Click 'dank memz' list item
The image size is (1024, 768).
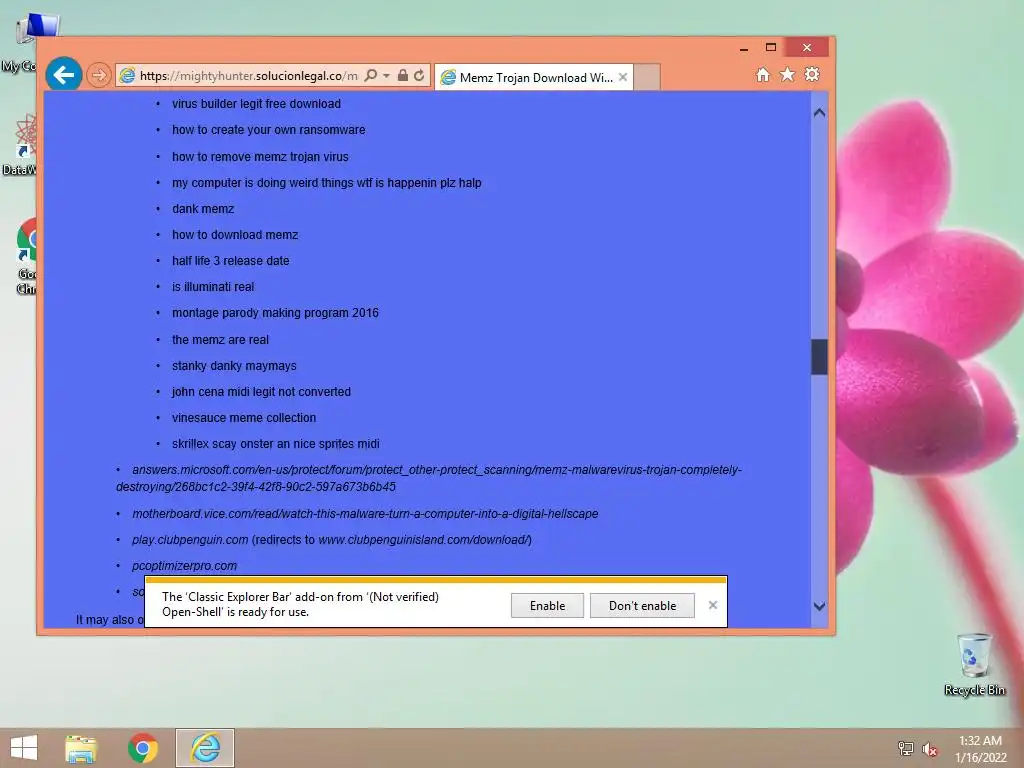coord(202,209)
